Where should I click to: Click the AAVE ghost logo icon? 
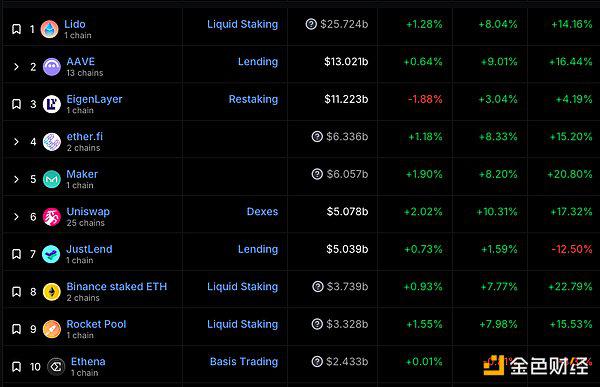[x=52, y=67]
